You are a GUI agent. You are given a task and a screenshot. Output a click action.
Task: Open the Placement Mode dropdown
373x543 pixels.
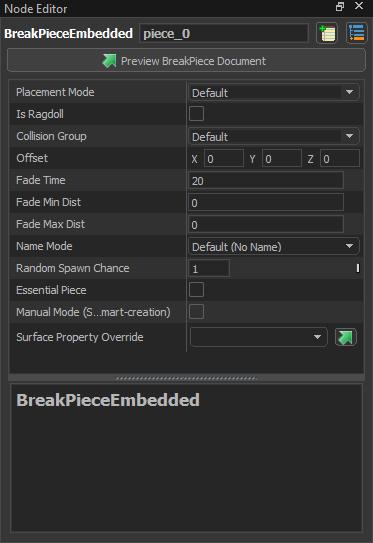coord(274,92)
